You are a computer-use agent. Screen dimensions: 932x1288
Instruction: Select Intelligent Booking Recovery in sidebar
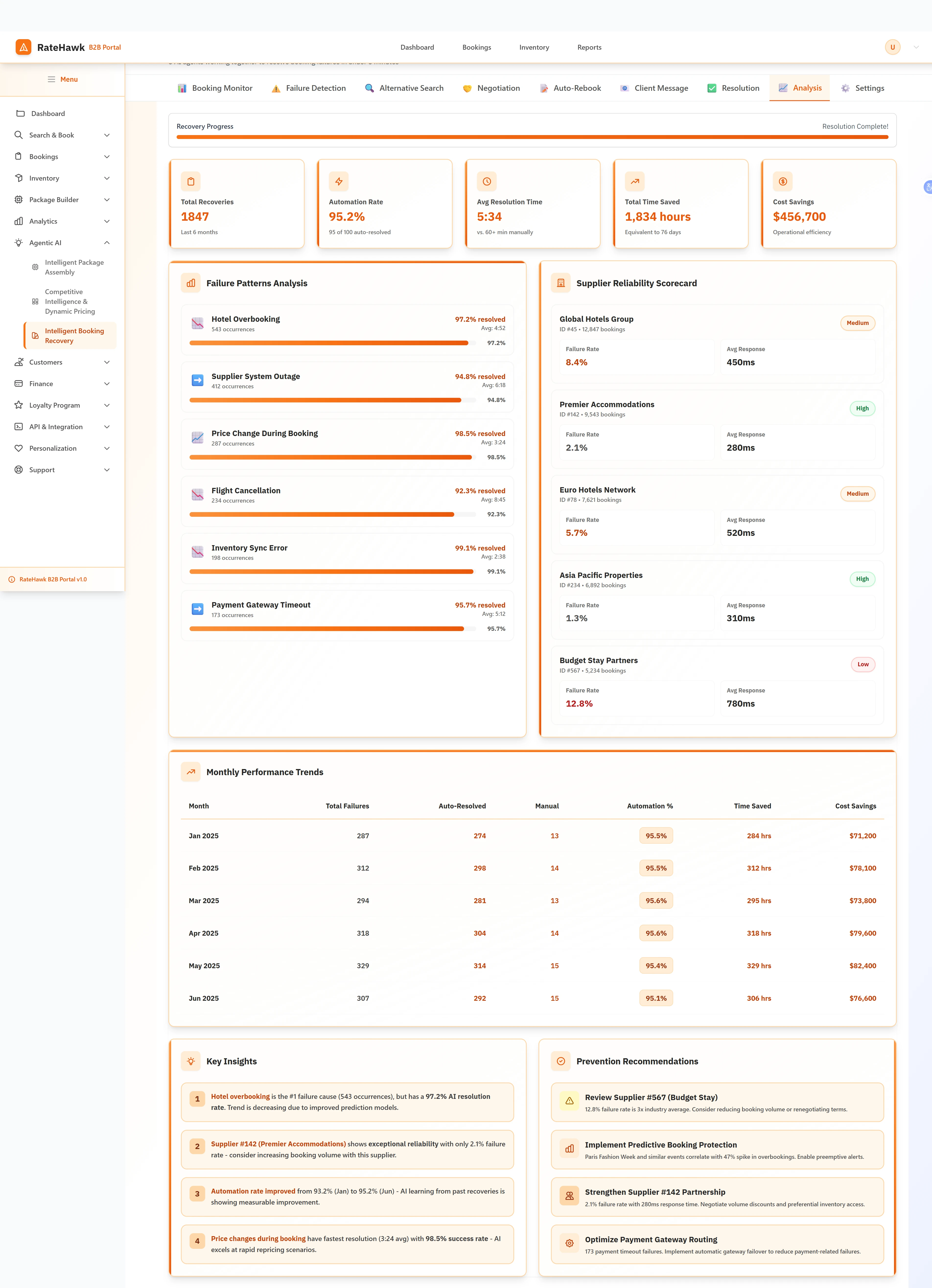click(74, 336)
